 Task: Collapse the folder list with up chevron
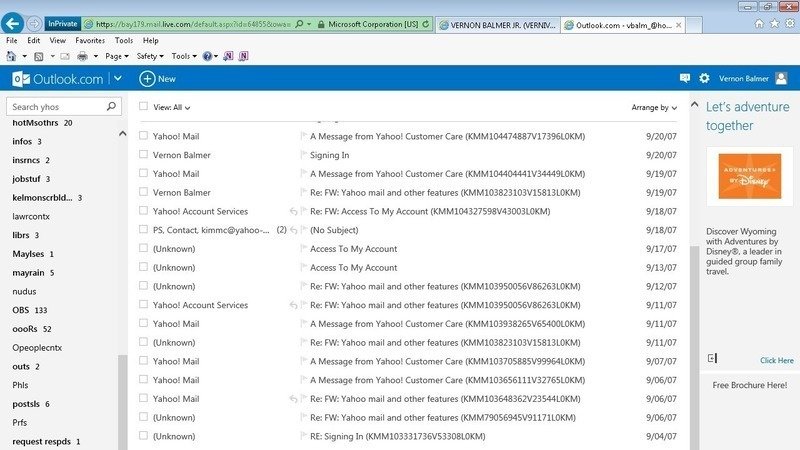(122, 134)
